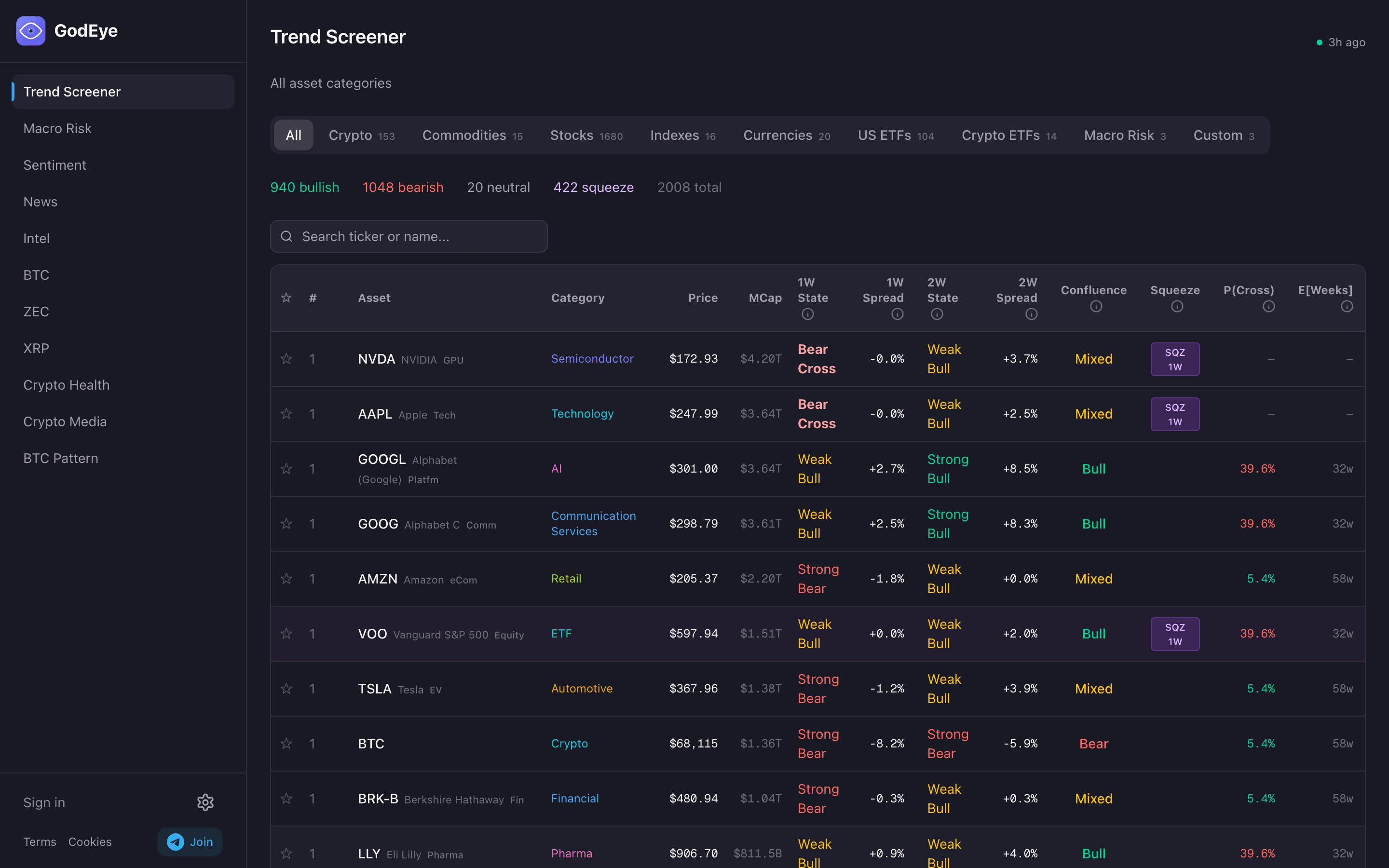Toggle the favorite star on BTC row

[x=286, y=744]
